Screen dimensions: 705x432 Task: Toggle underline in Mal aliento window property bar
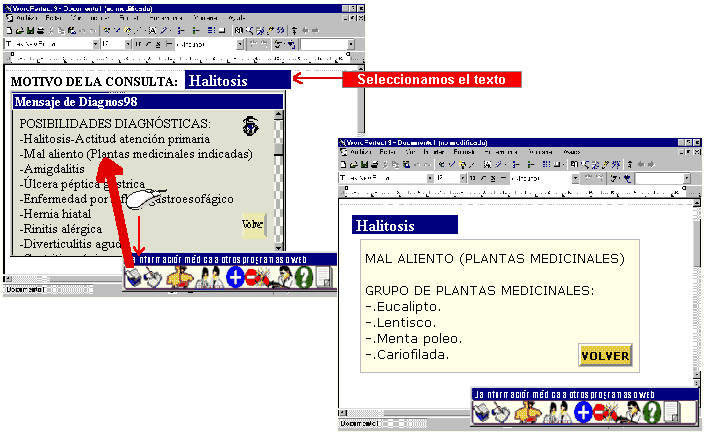pos(493,178)
